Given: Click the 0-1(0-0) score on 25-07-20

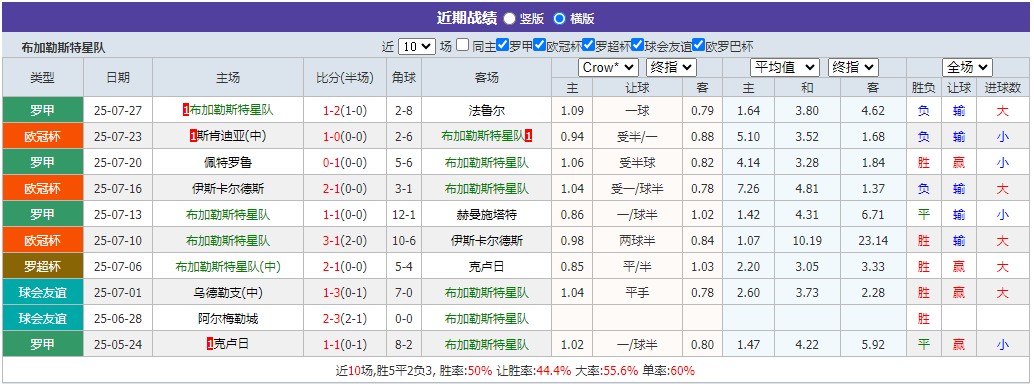Looking at the screenshot, I should click(x=345, y=162).
